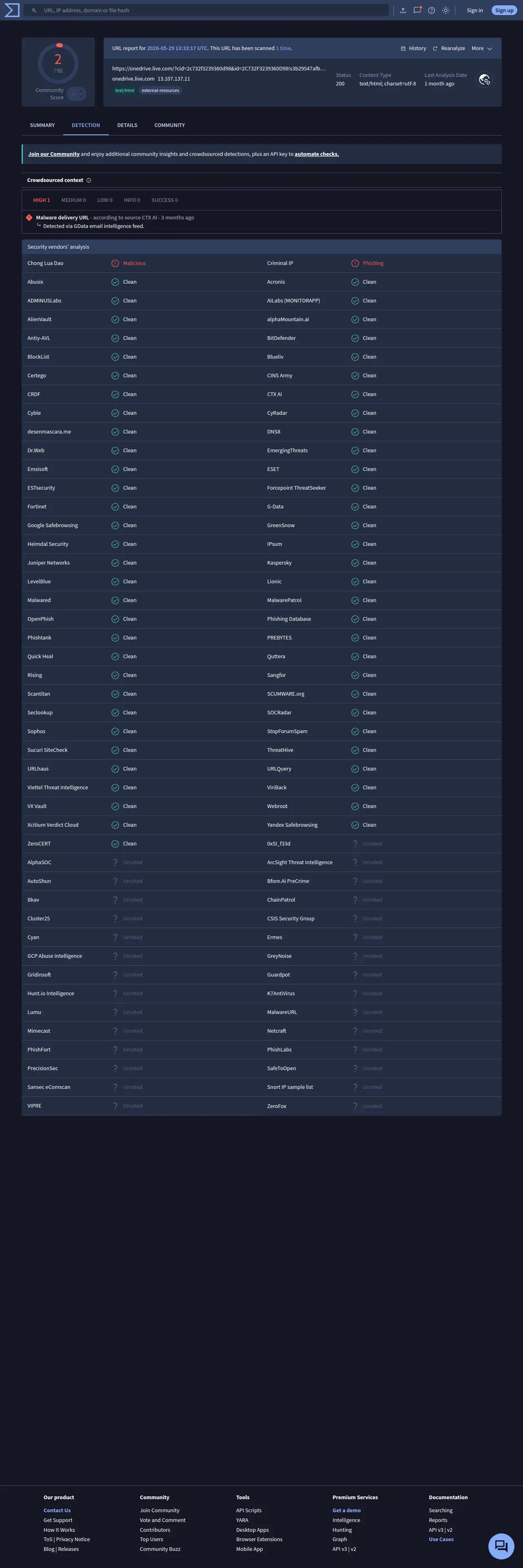The image size is (523, 1568).
Task: Click the Malicious alert icon for Chong Lua Dao
Action: [x=115, y=263]
